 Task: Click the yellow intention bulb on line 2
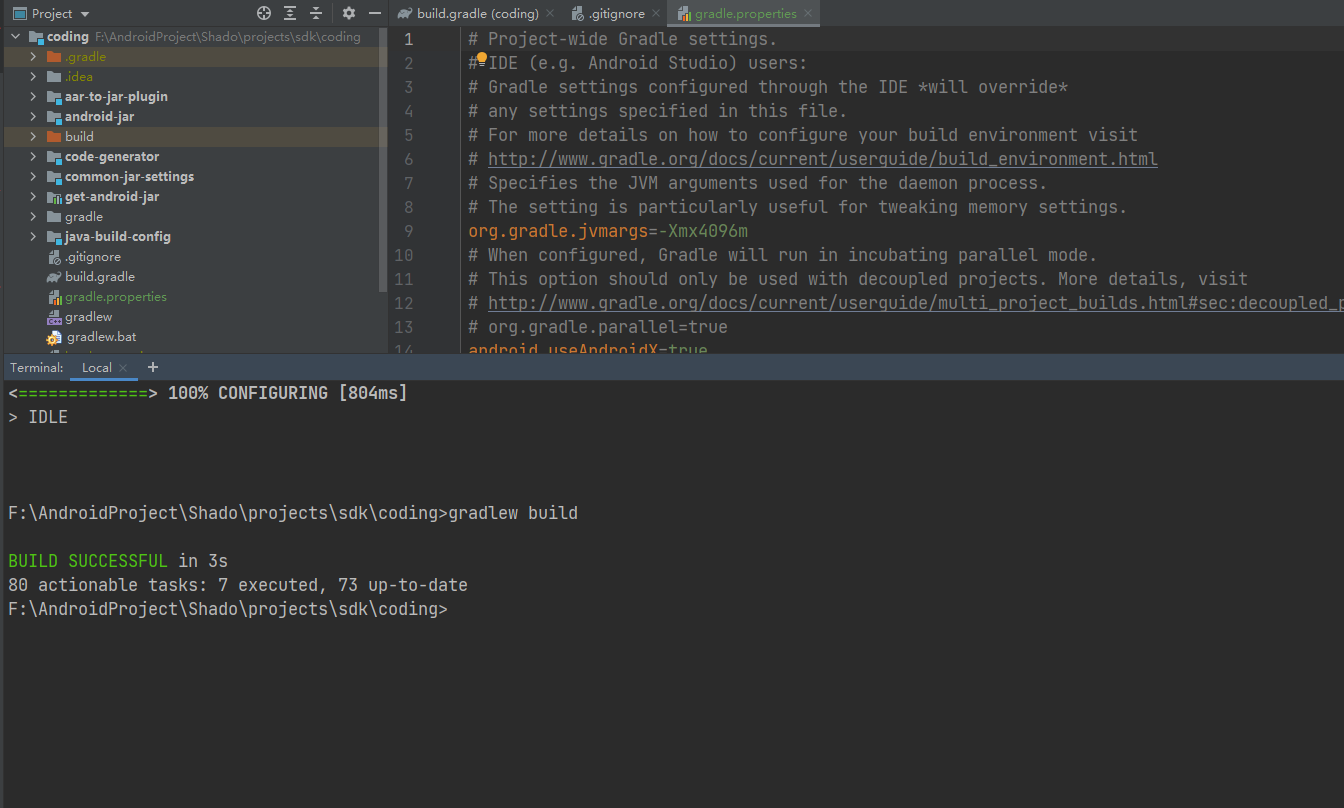(479, 60)
